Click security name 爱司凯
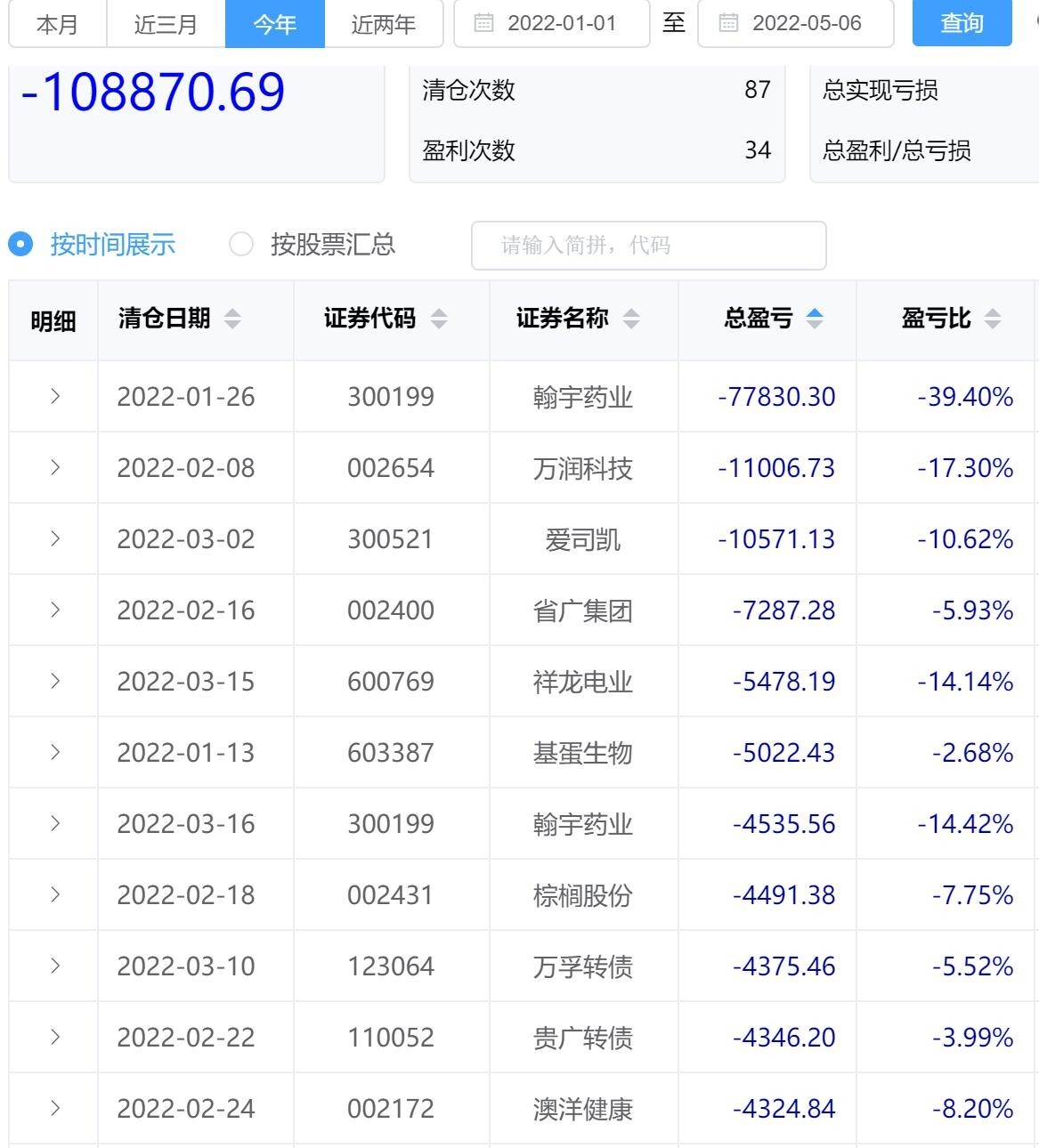Image resolution: width=1039 pixels, height=1148 pixels. (x=583, y=539)
